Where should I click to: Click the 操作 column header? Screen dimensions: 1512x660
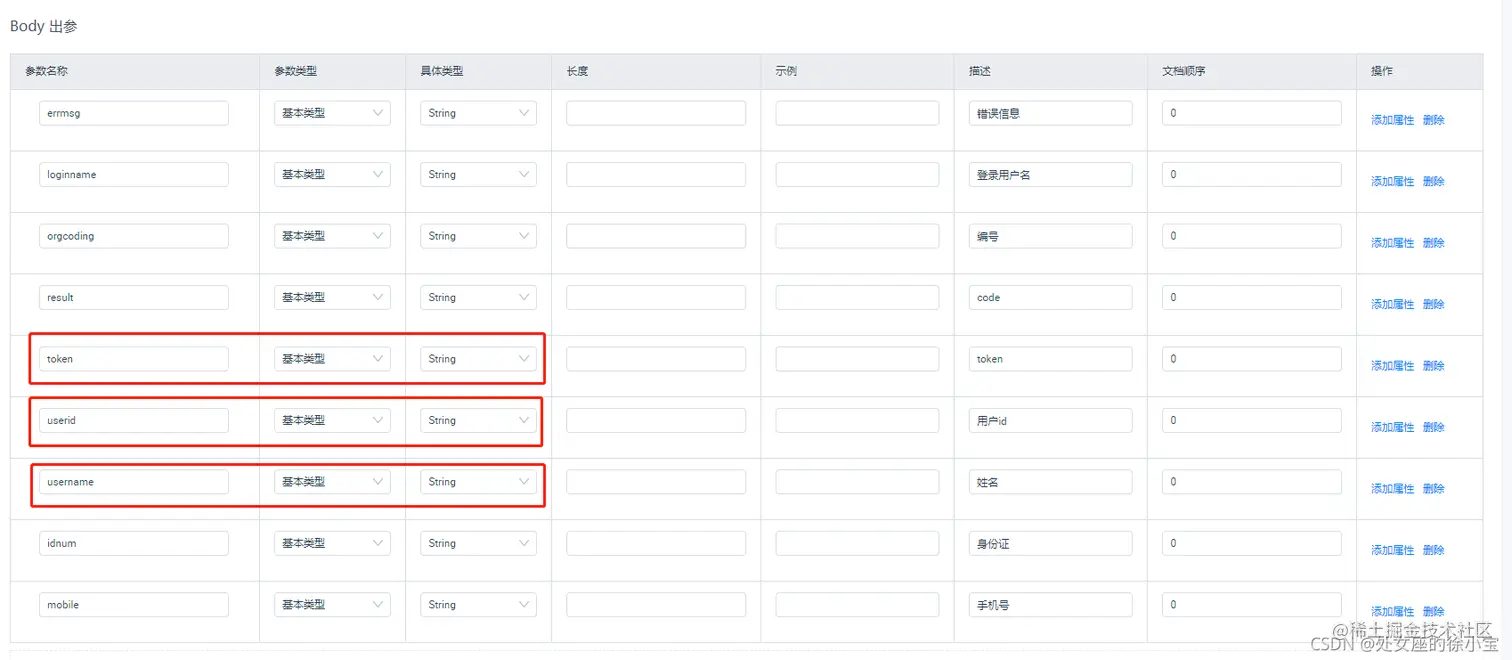[1382, 72]
